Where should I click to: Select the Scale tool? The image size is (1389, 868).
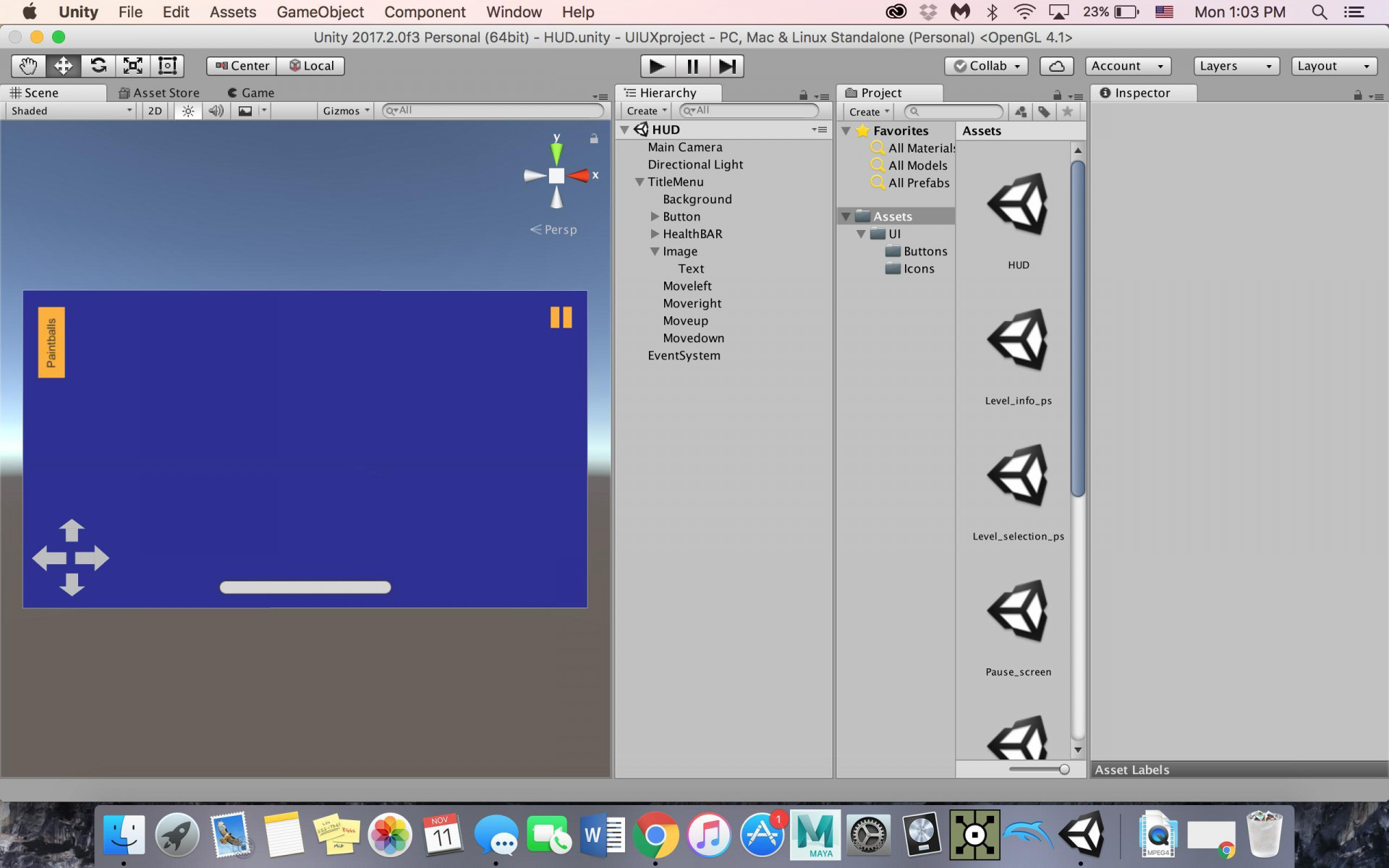(x=132, y=66)
